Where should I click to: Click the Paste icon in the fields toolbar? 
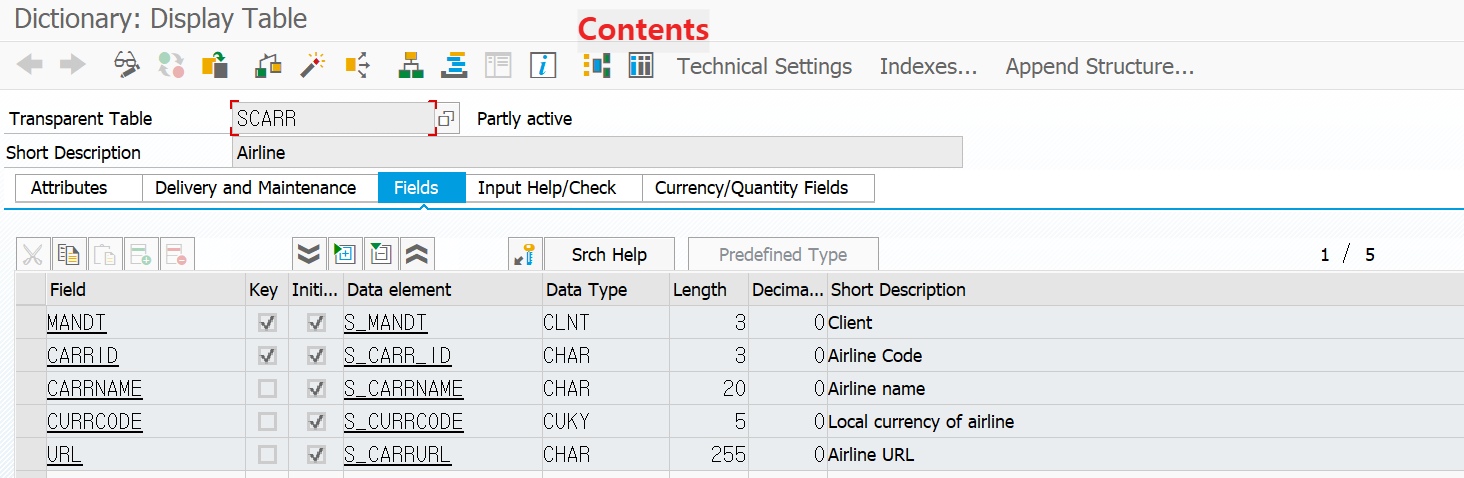pyautogui.click(x=105, y=255)
